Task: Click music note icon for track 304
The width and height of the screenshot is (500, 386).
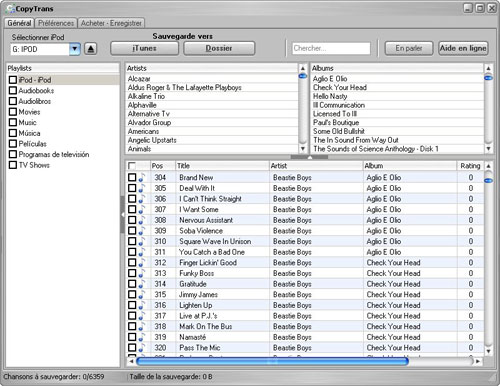Action: (x=142, y=178)
